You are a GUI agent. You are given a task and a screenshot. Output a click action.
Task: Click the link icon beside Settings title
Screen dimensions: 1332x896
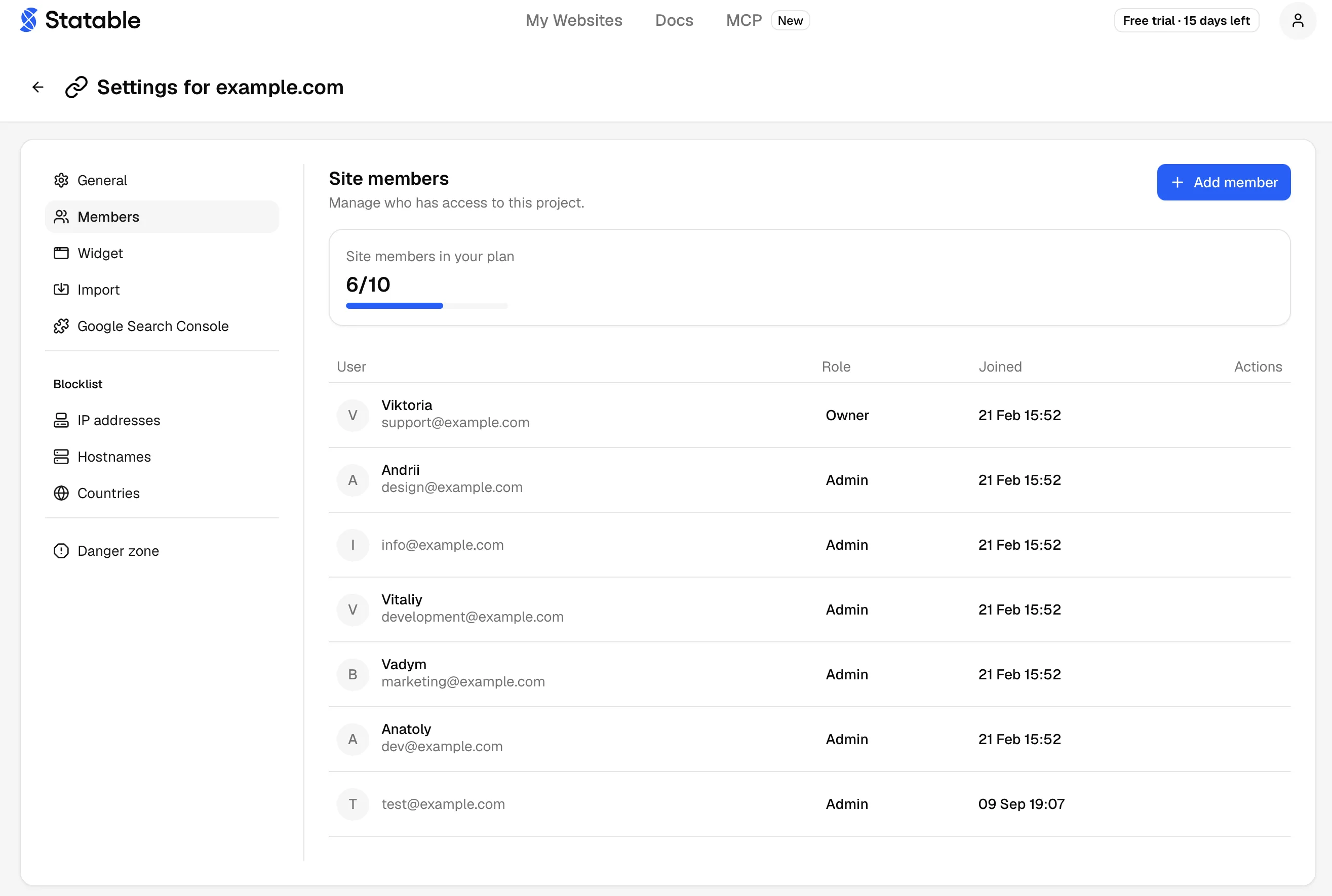(76, 88)
